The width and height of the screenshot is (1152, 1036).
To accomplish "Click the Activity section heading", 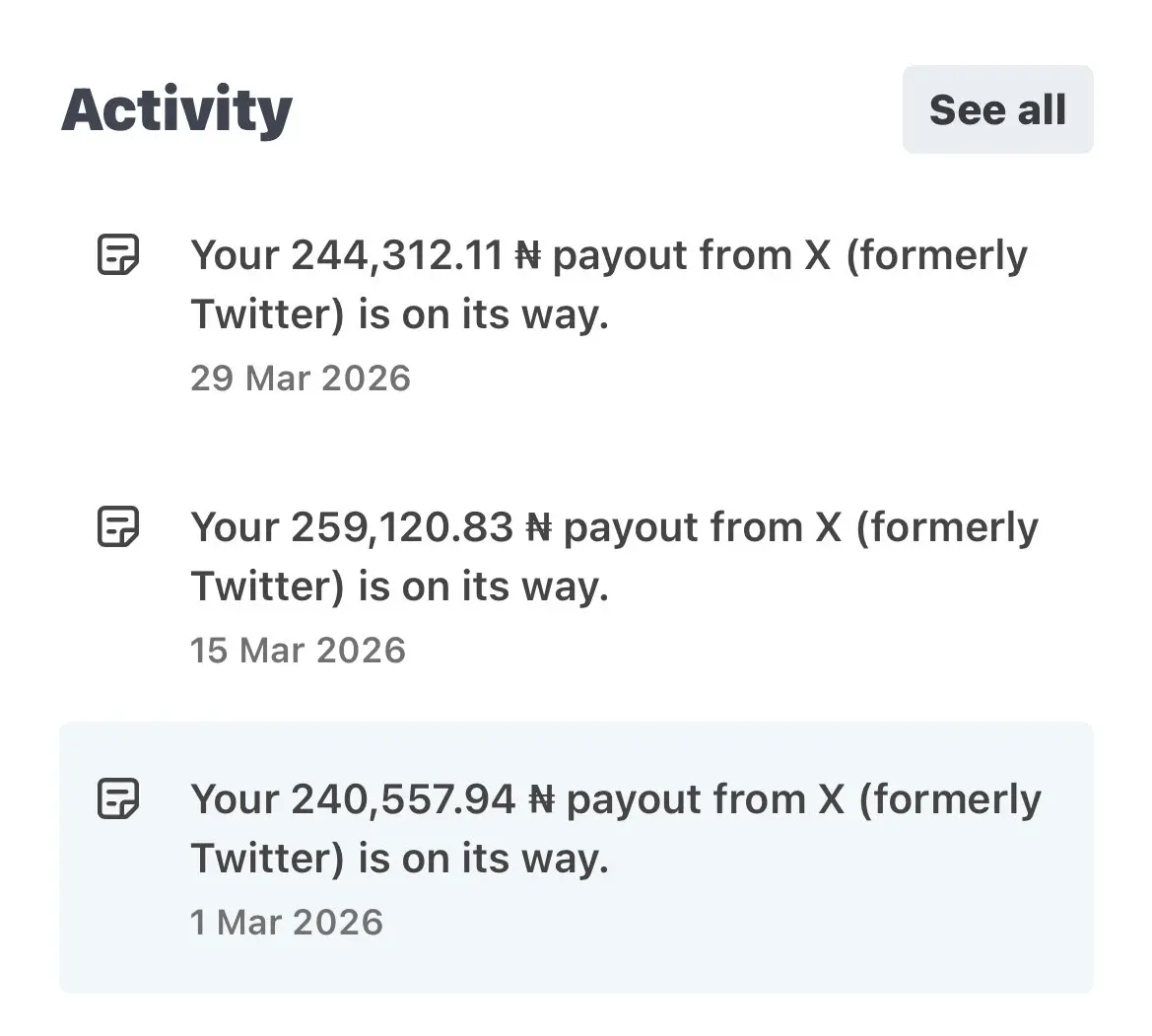I will [x=177, y=110].
